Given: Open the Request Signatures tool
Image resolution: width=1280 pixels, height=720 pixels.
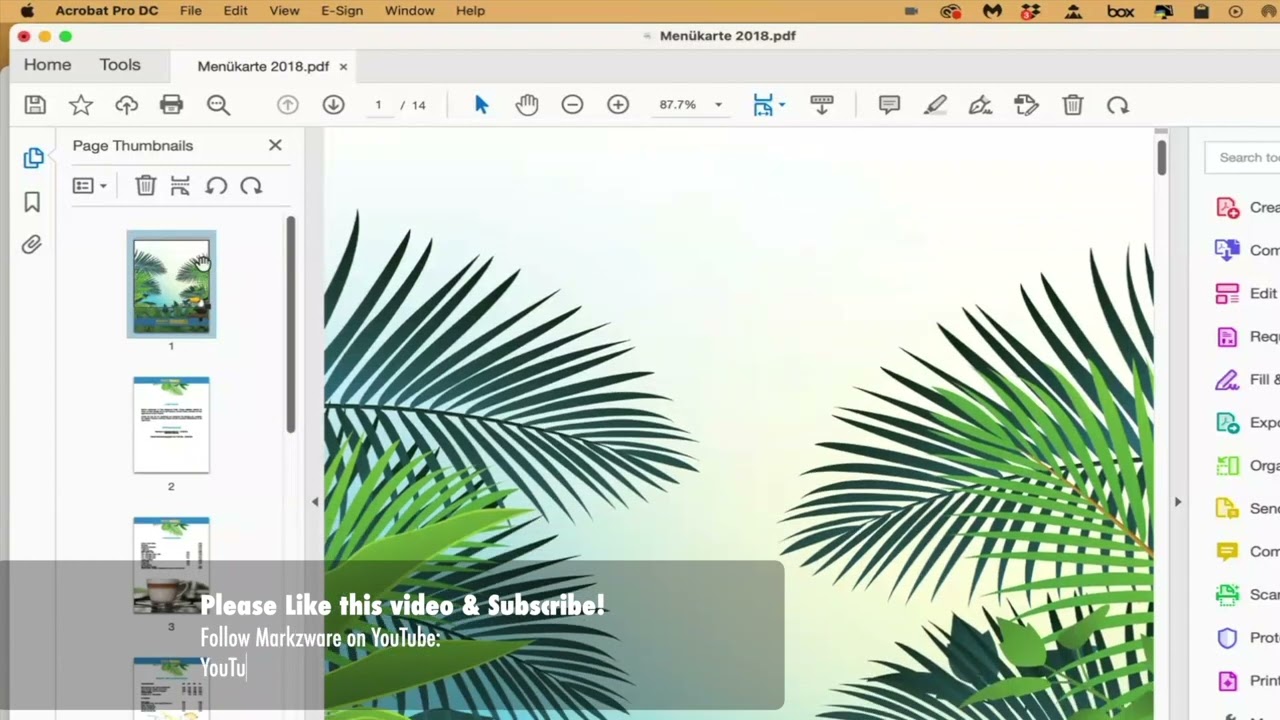Looking at the screenshot, I should pyautogui.click(x=1247, y=337).
